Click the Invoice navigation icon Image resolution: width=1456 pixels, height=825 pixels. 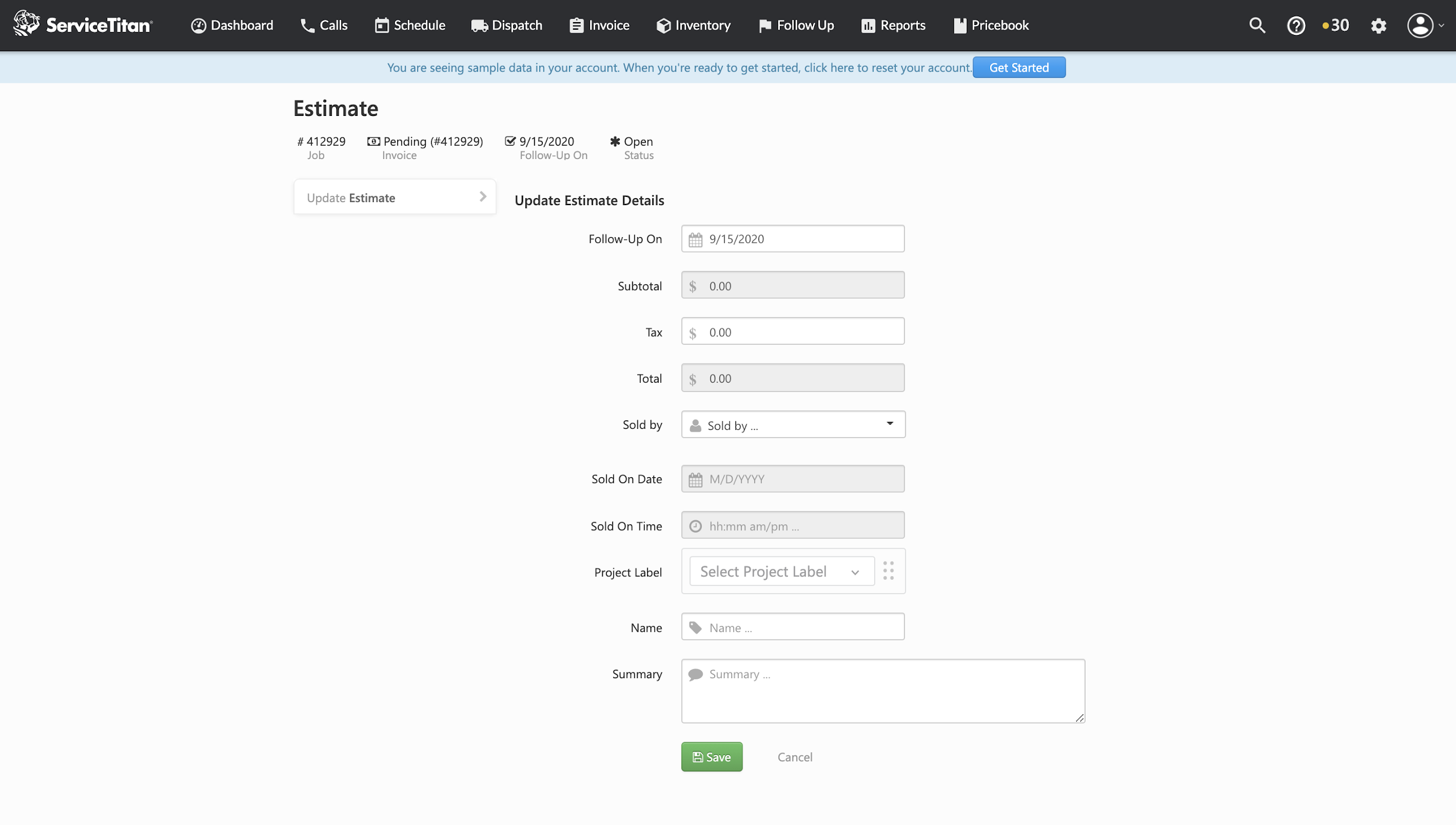tap(575, 25)
